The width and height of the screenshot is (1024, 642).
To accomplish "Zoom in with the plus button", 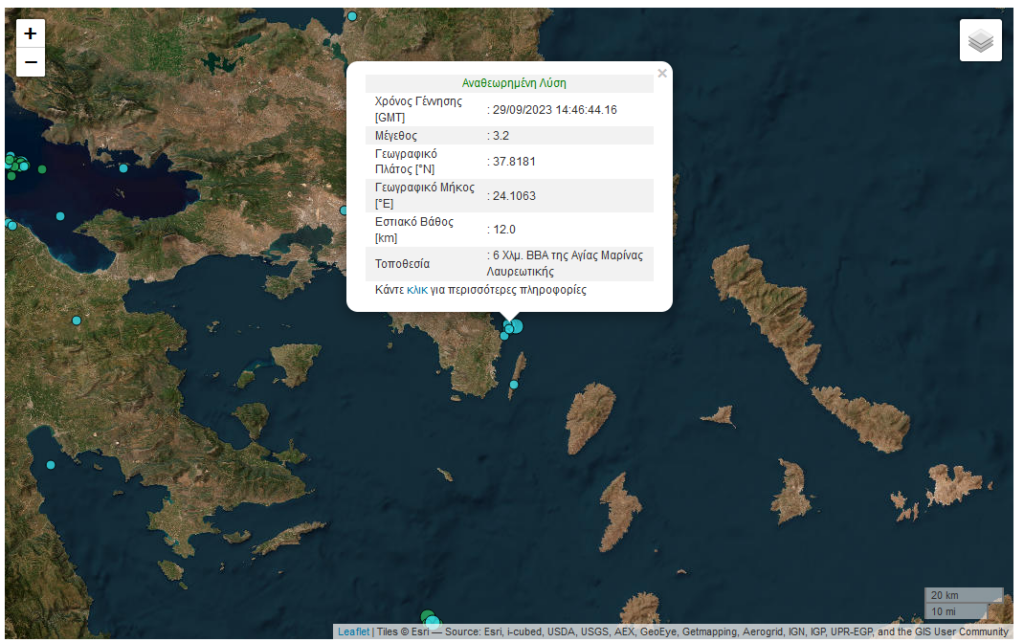I will (30, 33).
